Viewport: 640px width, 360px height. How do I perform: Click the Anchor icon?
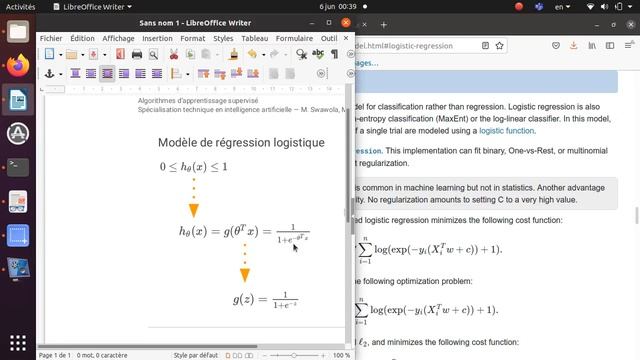(49, 73)
